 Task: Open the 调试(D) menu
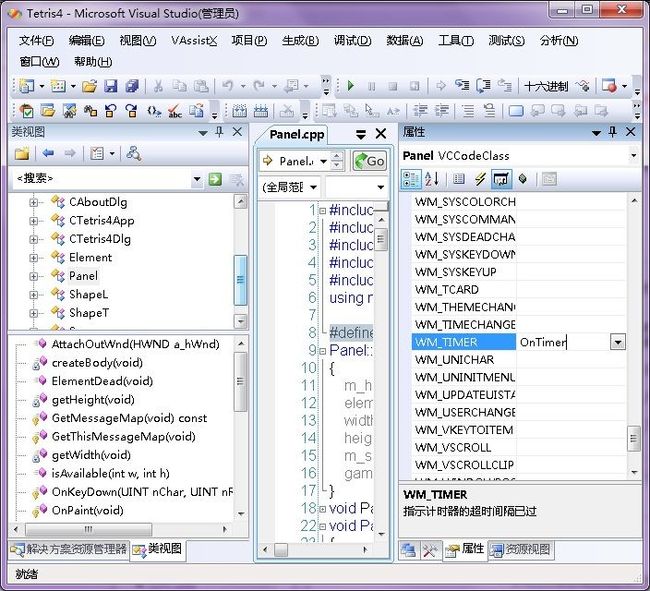tap(353, 41)
